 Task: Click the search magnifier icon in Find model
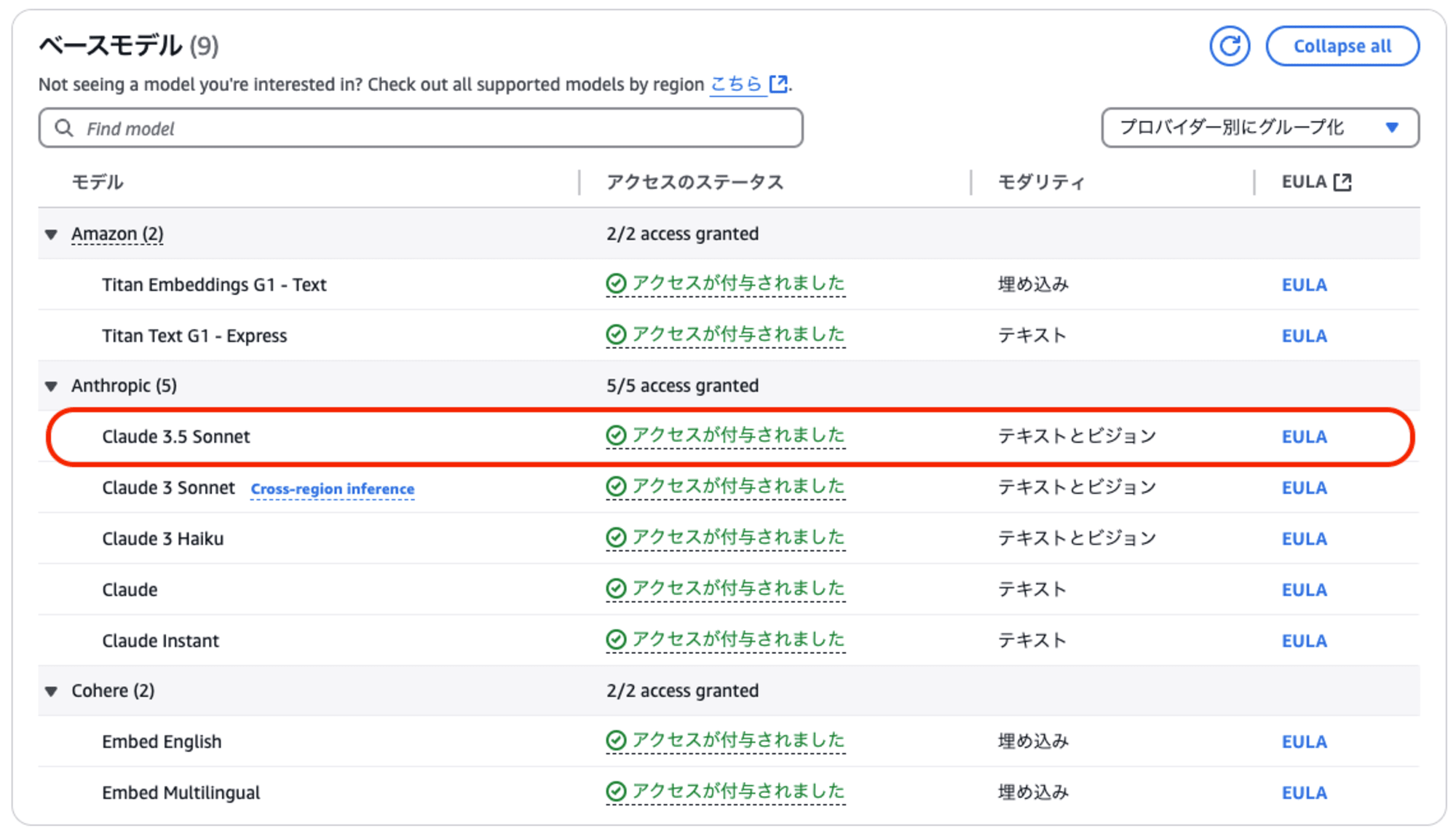64,128
